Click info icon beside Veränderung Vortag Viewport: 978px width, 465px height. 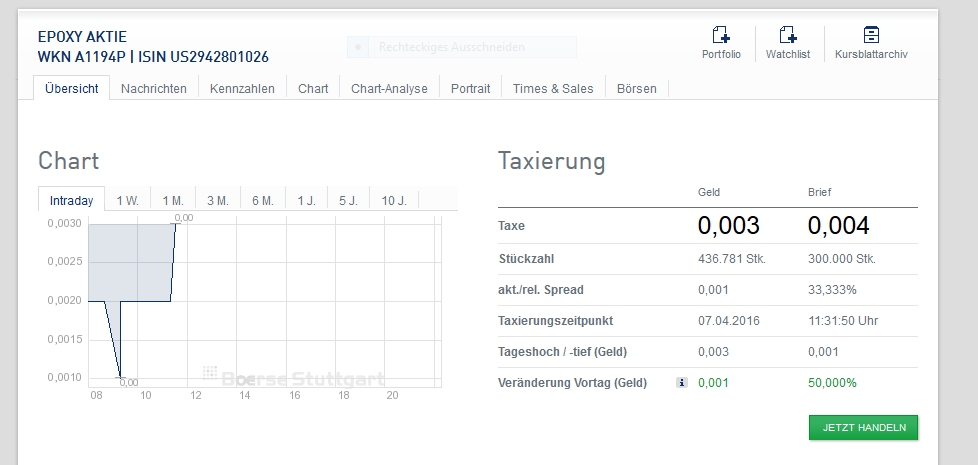(x=681, y=383)
